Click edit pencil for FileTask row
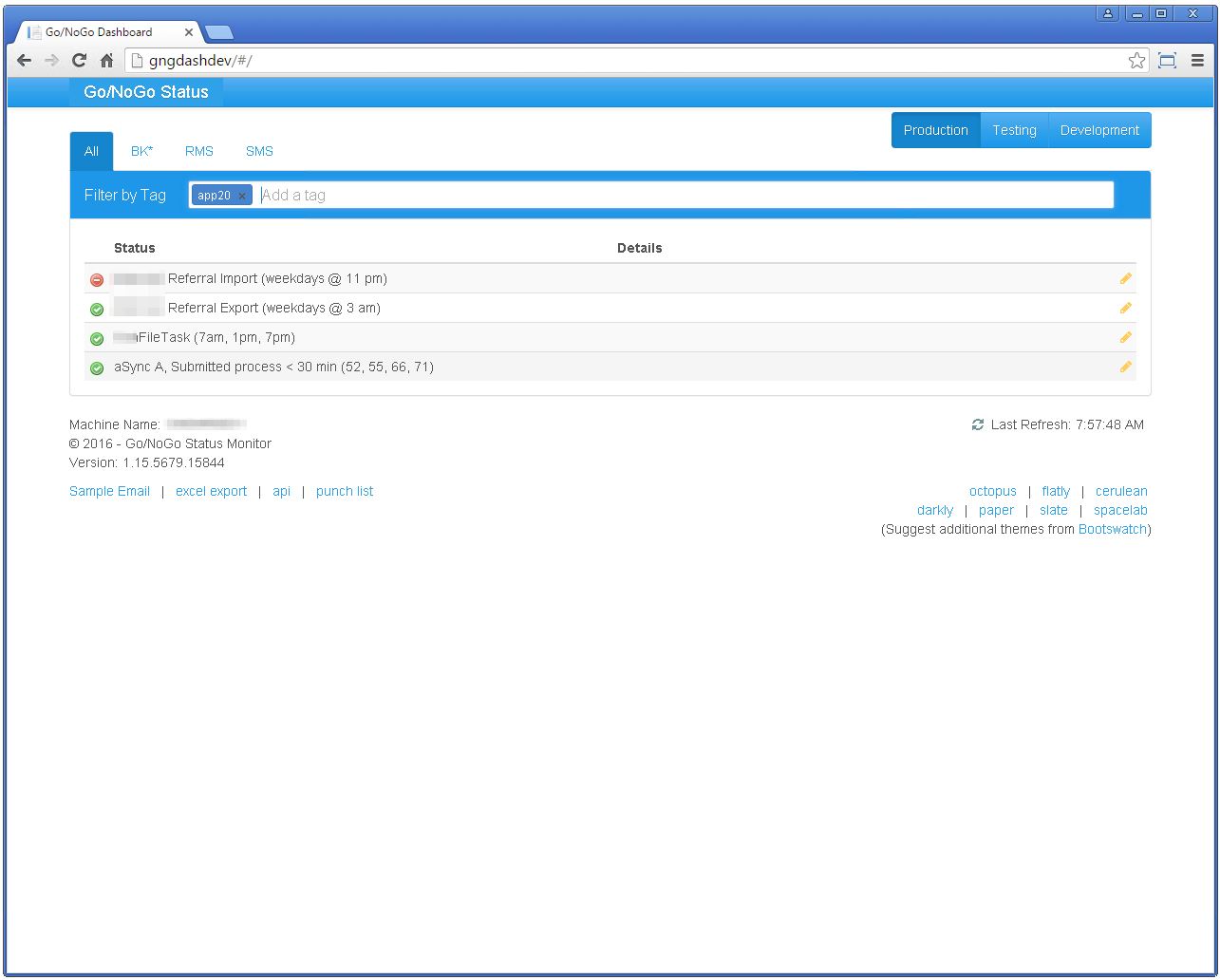This screenshot has width=1220, height=980. click(x=1125, y=337)
